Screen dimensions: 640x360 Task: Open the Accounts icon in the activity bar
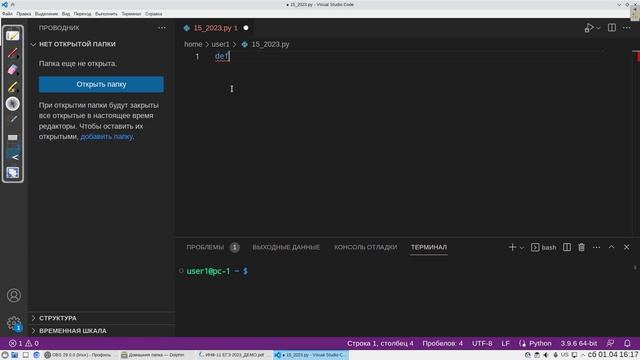pos(13,295)
